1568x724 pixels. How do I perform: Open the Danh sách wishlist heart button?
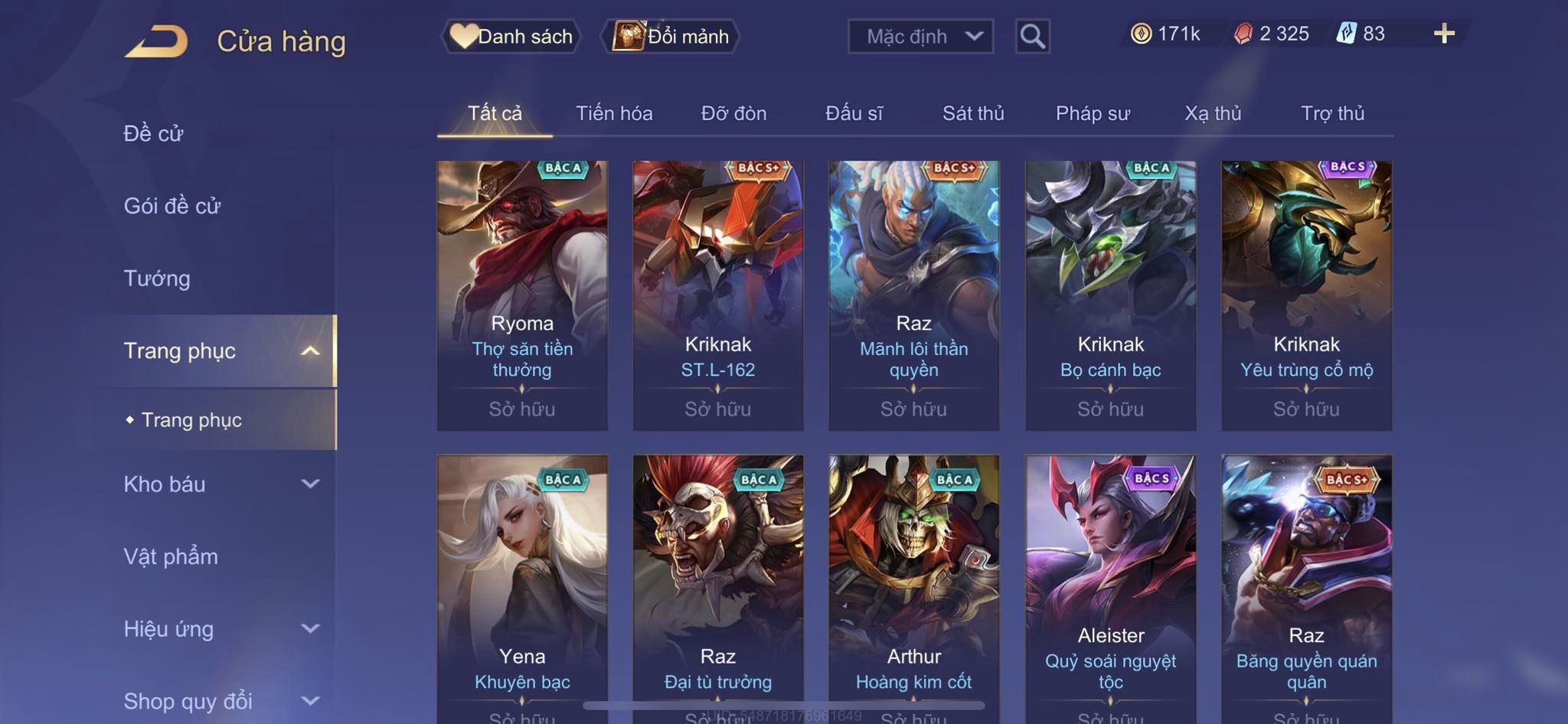click(x=511, y=36)
